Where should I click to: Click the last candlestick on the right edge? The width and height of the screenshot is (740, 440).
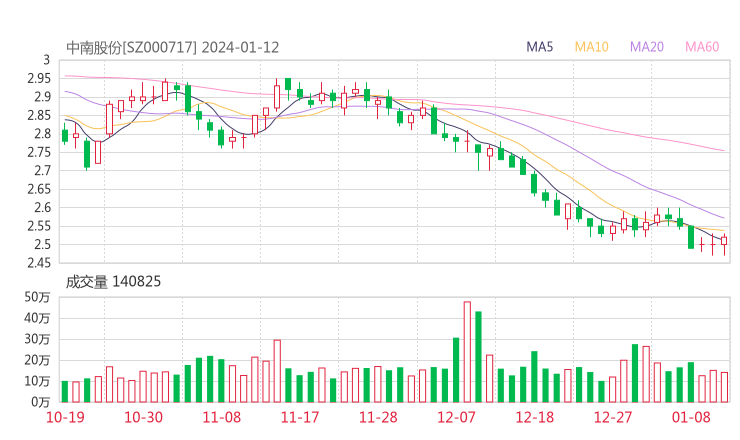coord(724,241)
